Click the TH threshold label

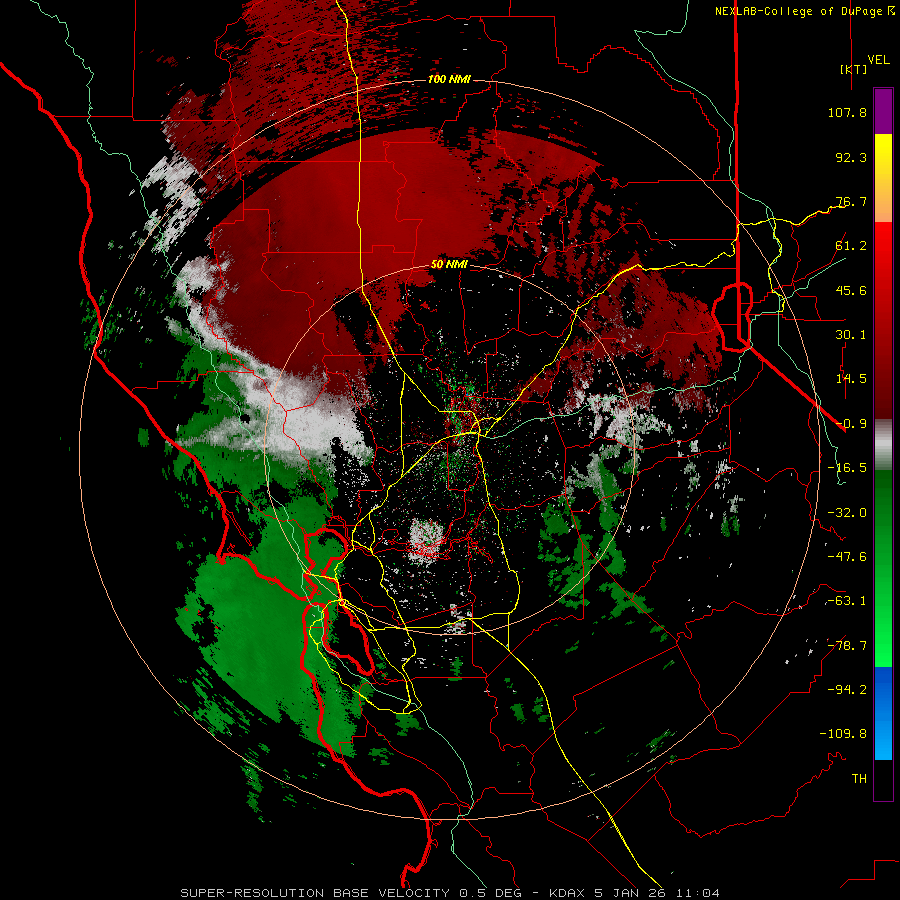click(x=859, y=779)
